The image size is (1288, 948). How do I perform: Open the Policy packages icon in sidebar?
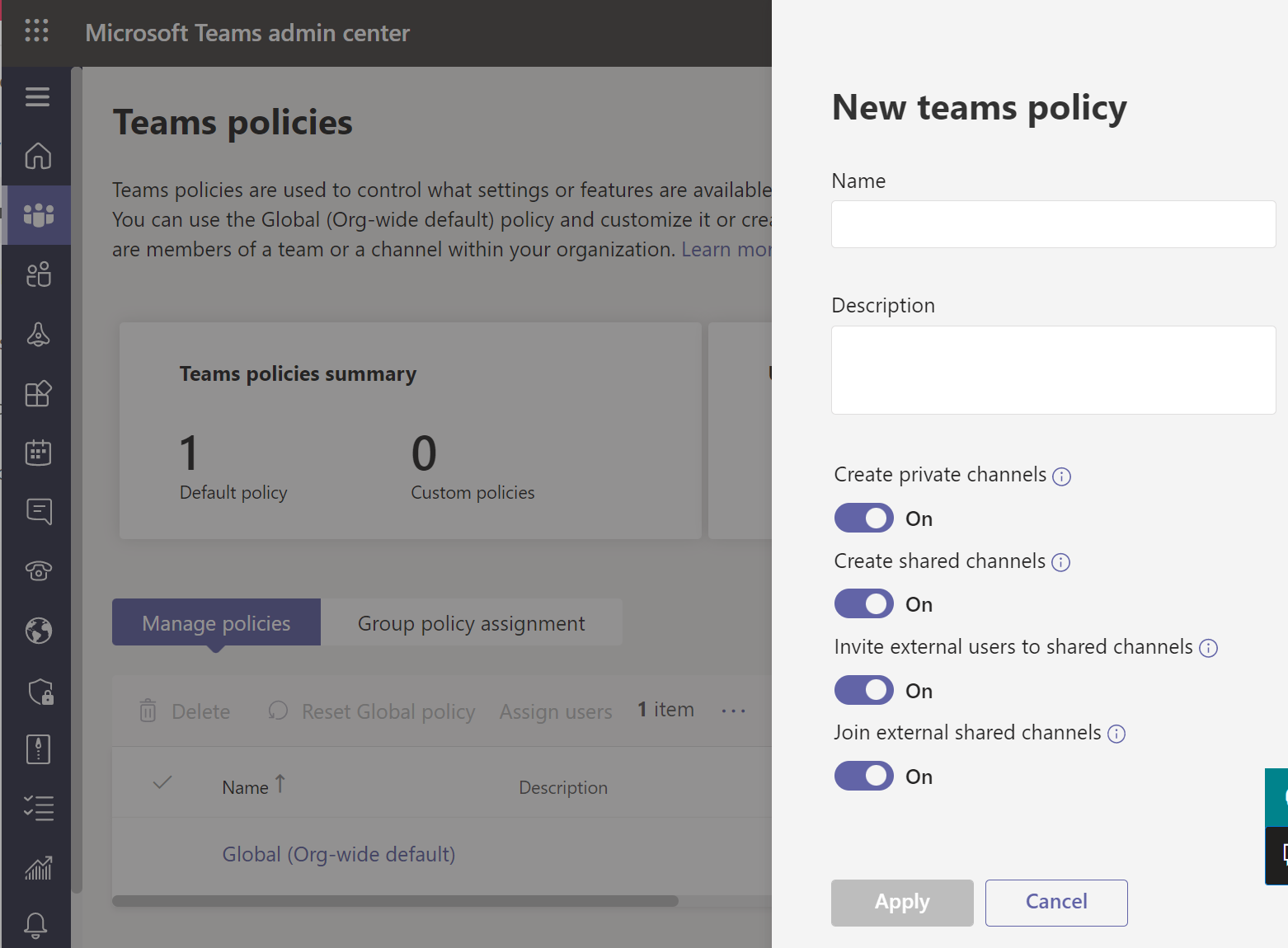point(39,749)
